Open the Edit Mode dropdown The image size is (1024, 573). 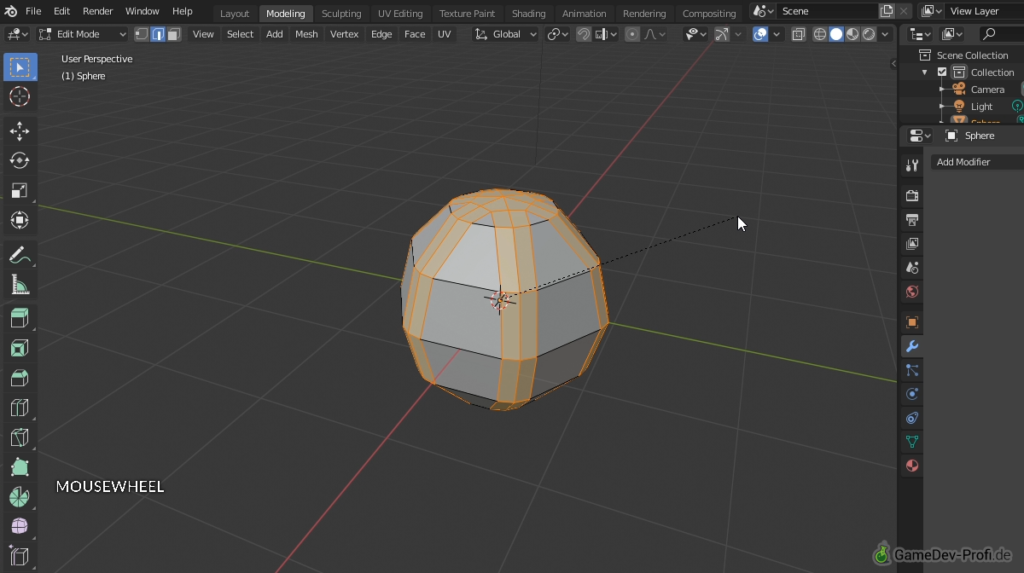(x=82, y=34)
